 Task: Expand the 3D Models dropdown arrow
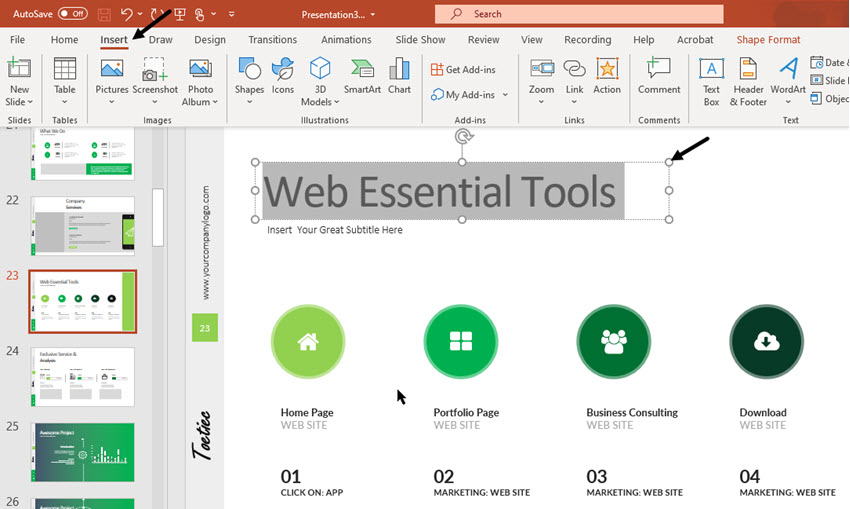(337, 102)
